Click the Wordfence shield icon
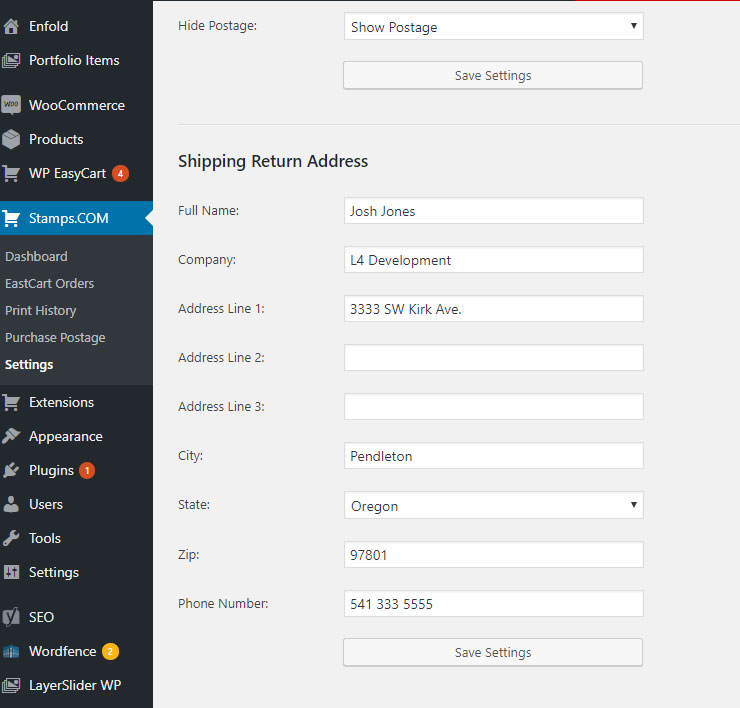 [x=11, y=651]
